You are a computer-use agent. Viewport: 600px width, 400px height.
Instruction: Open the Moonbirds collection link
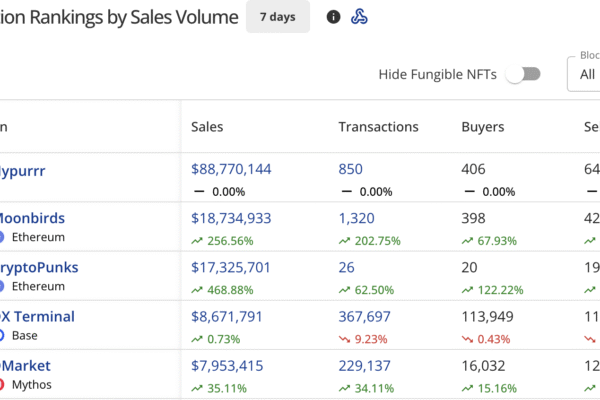click(x=30, y=218)
